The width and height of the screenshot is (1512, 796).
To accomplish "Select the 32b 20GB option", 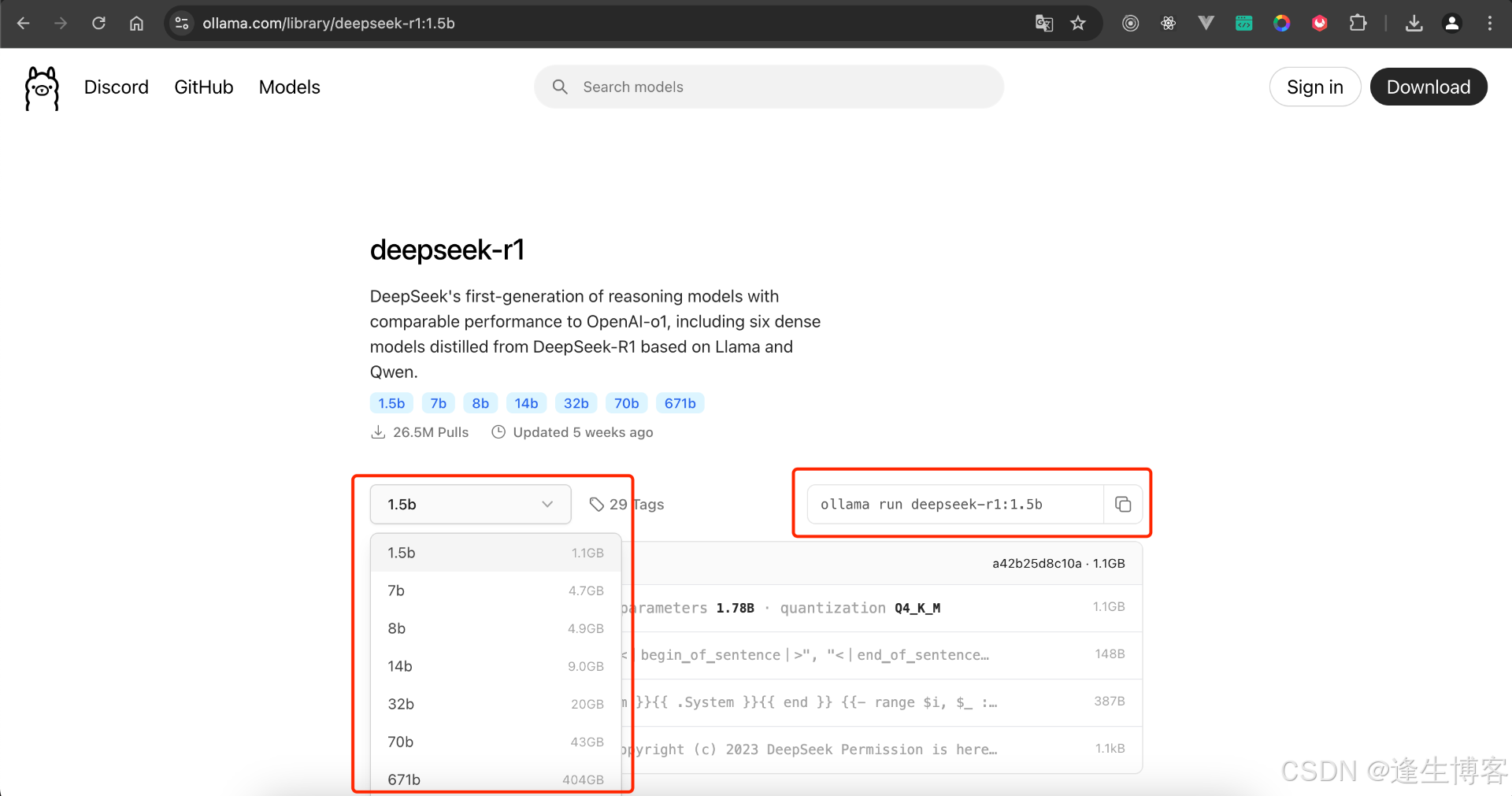I will (x=495, y=704).
